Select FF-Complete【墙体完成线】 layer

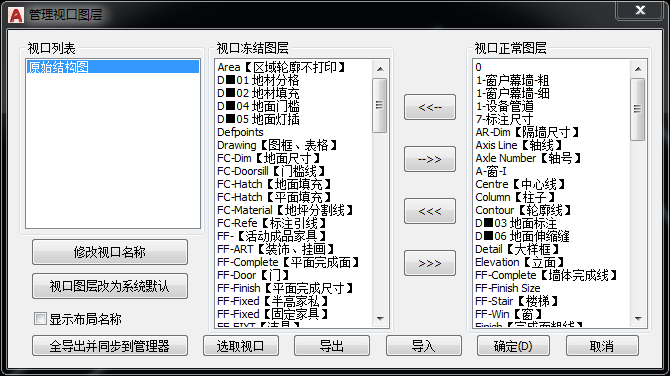(x=547, y=275)
